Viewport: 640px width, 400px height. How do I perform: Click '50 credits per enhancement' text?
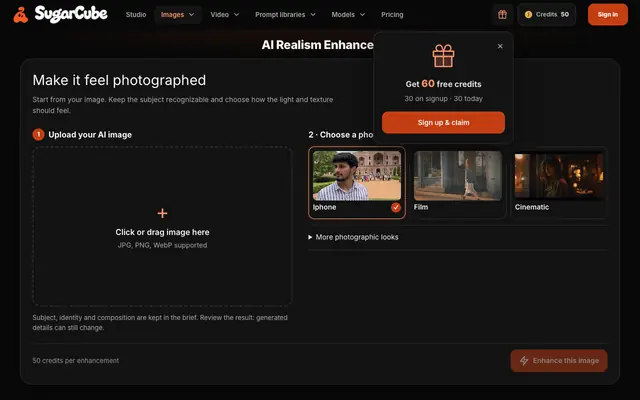(76, 360)
